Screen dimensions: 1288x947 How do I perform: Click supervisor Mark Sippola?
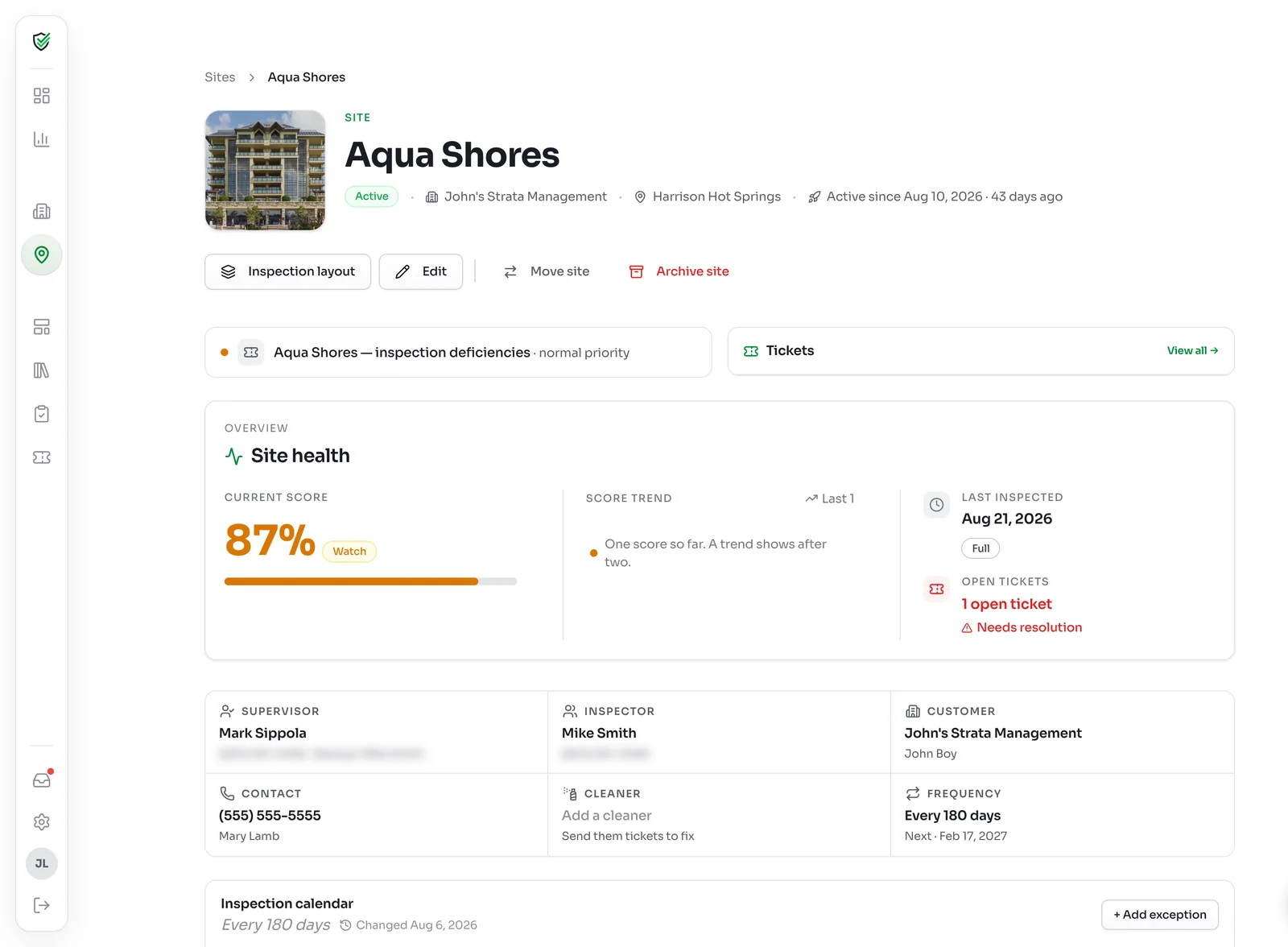262,734
